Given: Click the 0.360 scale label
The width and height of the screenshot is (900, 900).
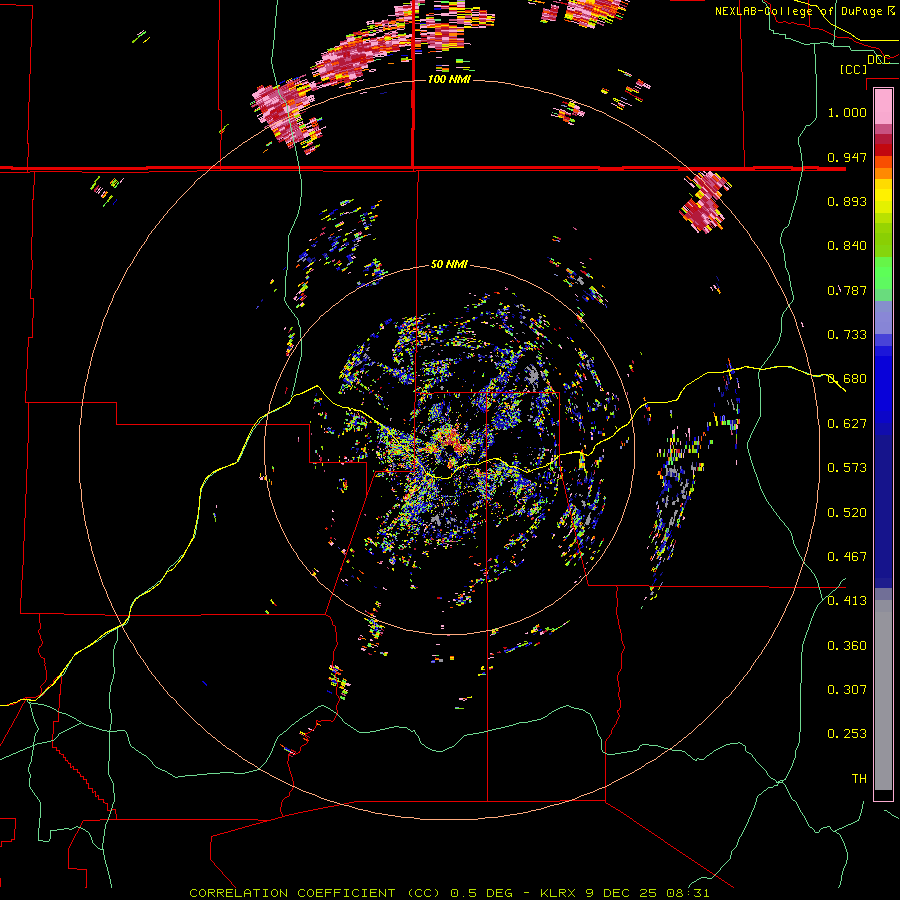Looking at the screenshot, I should point(847,646).
